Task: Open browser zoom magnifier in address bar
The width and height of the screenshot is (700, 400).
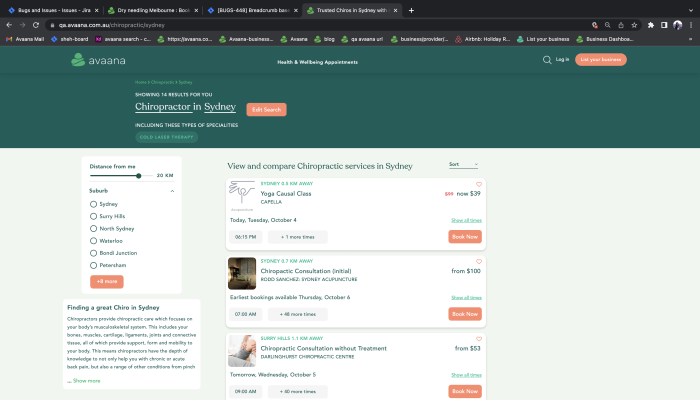Action: pos(608,25)
